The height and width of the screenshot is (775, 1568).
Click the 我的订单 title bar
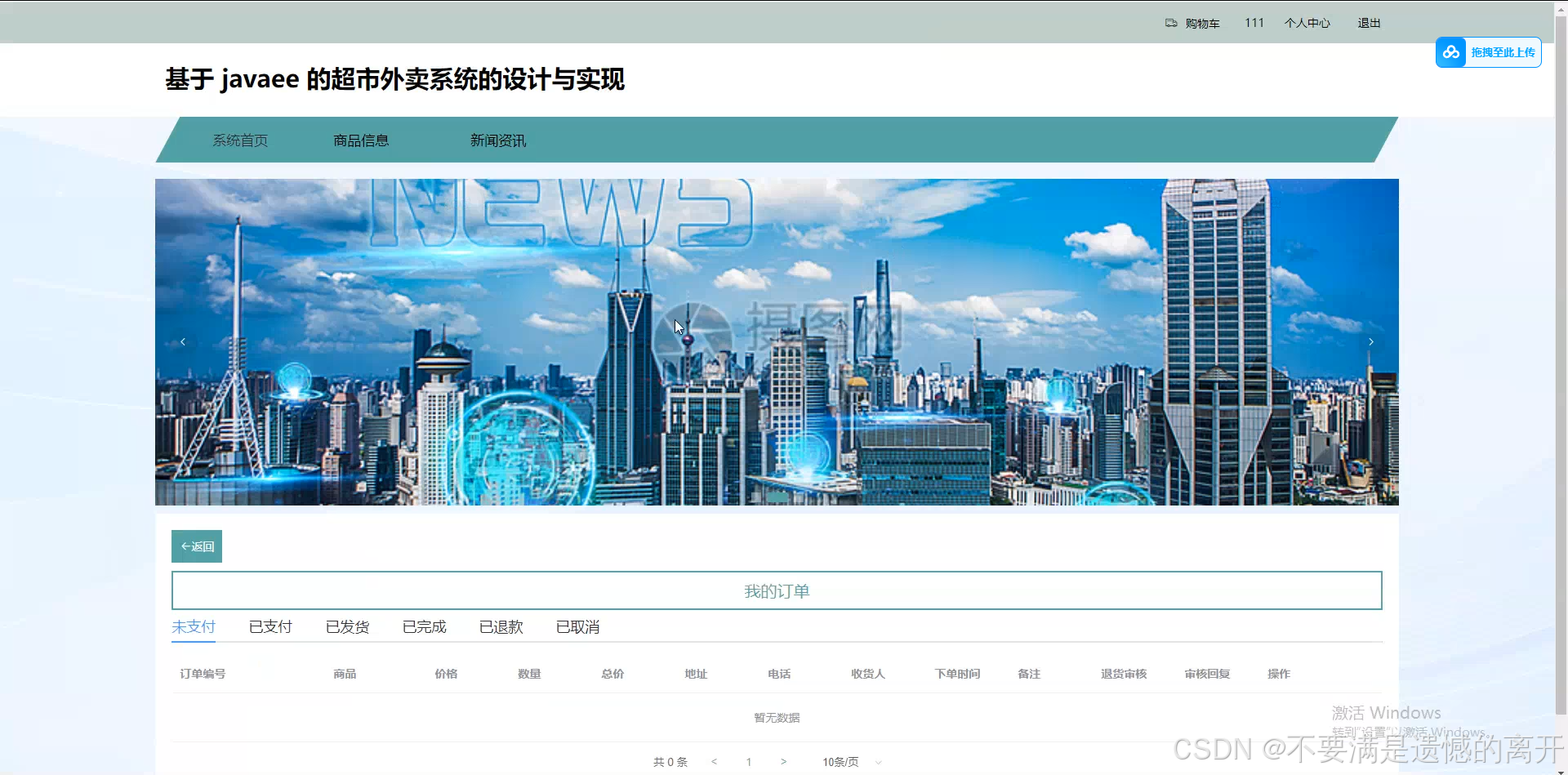pos(777,590)
